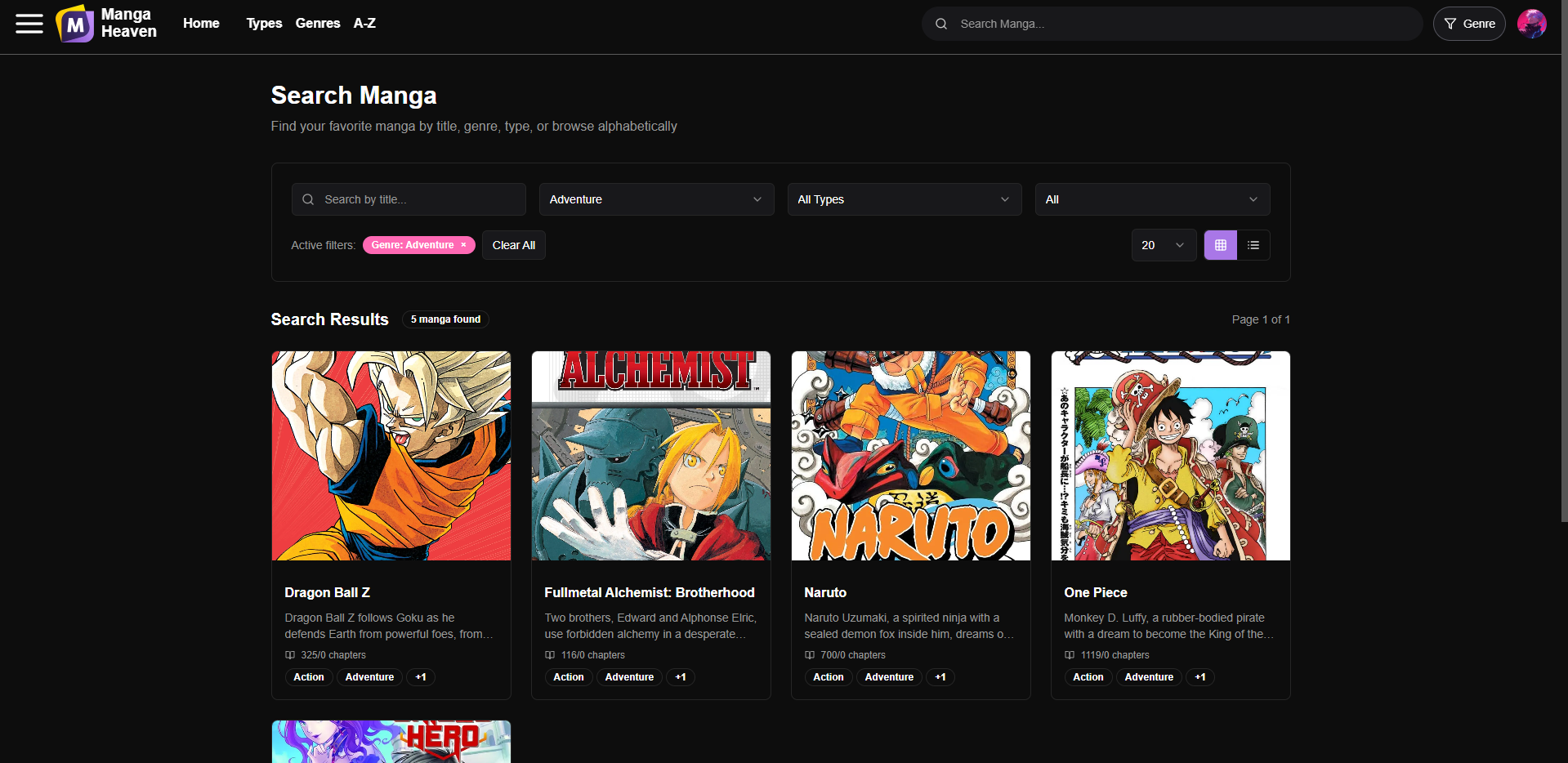Open the Adventure genre dropdown
The height and width of the screenshot is (763, 1568).
[656, 199]
